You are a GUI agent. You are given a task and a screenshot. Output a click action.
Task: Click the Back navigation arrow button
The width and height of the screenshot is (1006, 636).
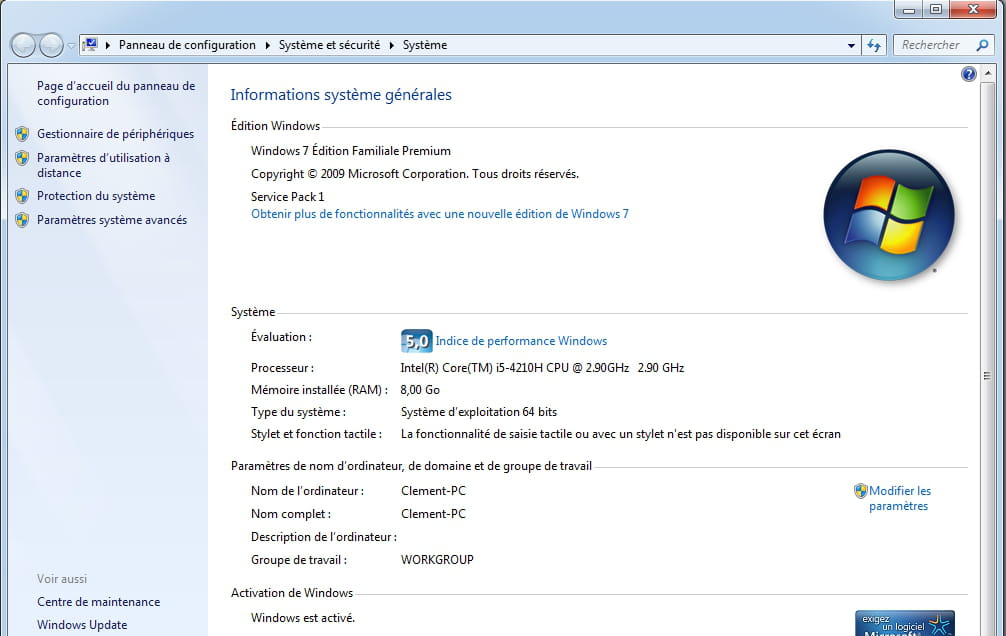click(23, 45)
